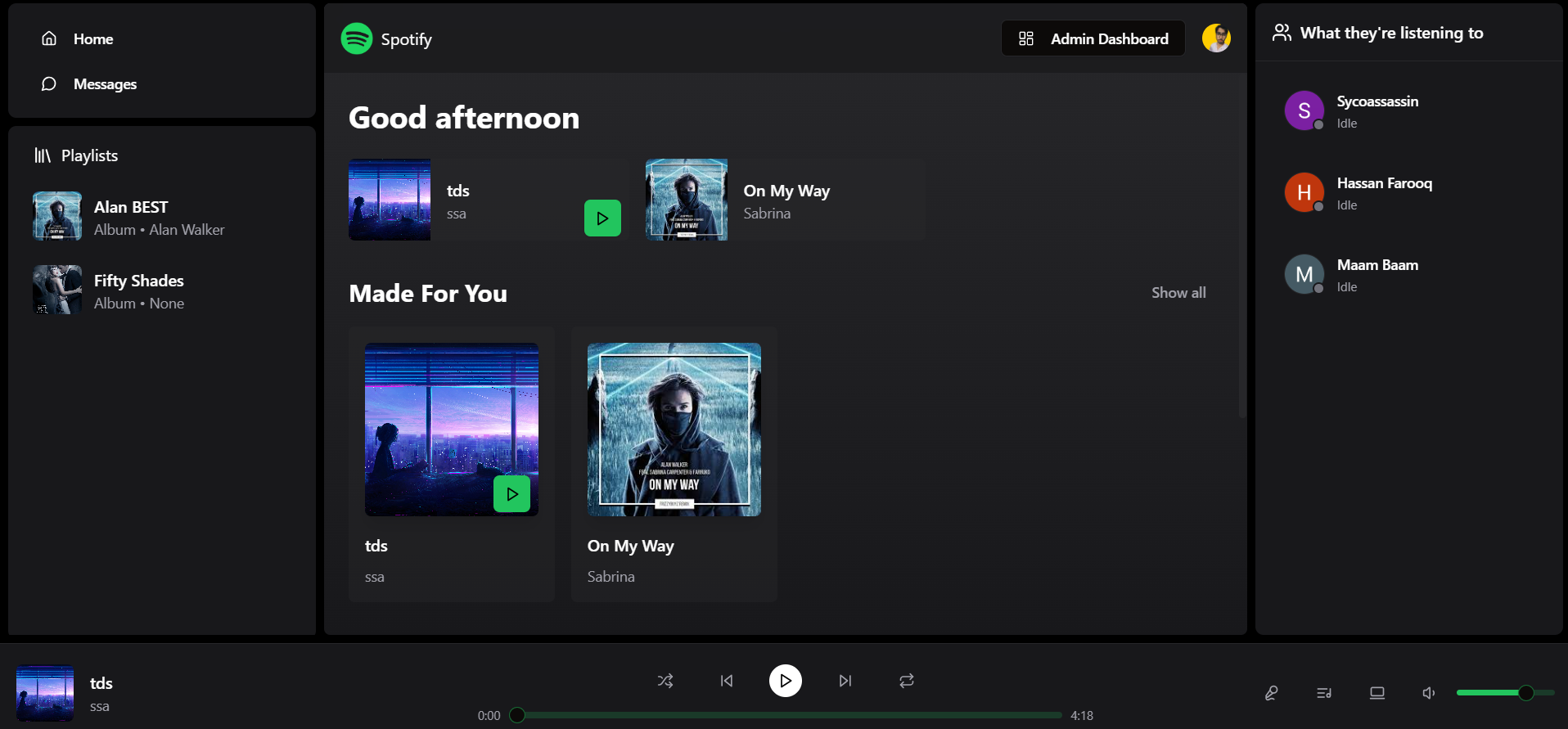This screenshot has width=1568, height=729.
Task: Click Sabrina under On My Way card
Action: (x=611, y=577)
